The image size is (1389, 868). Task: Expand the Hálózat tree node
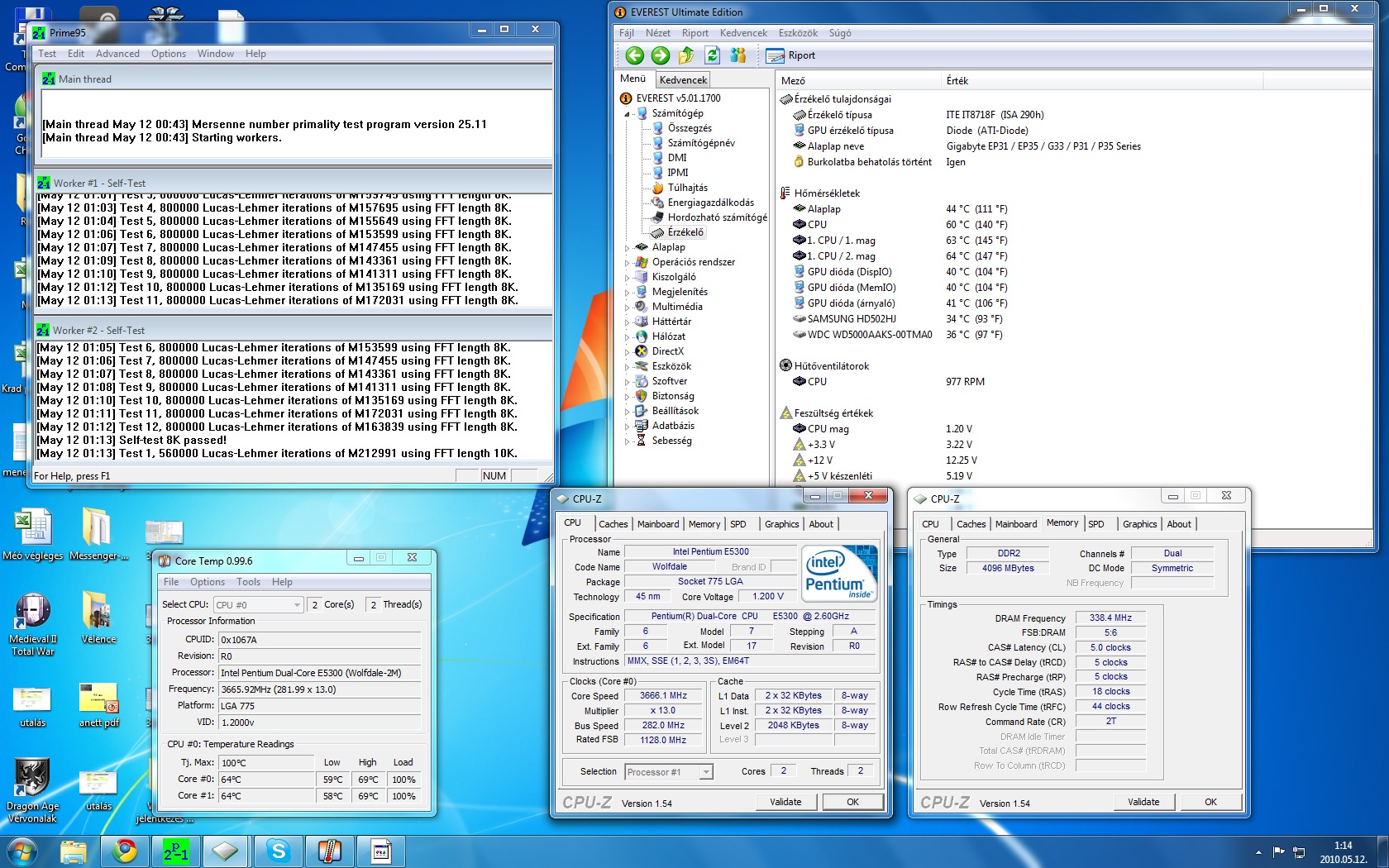[x=627, y=336]
